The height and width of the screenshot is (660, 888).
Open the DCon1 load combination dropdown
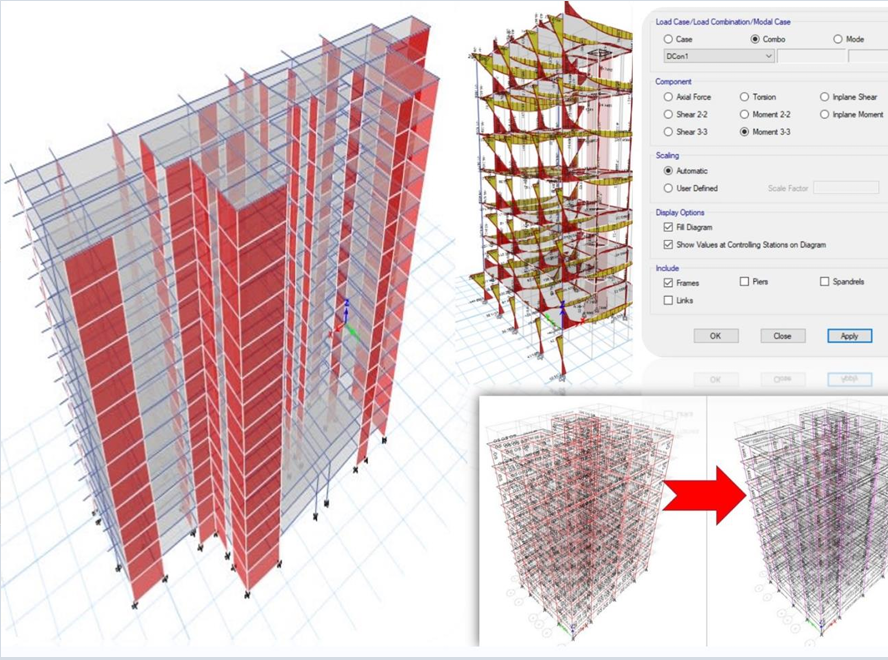(x=719, y=56)
